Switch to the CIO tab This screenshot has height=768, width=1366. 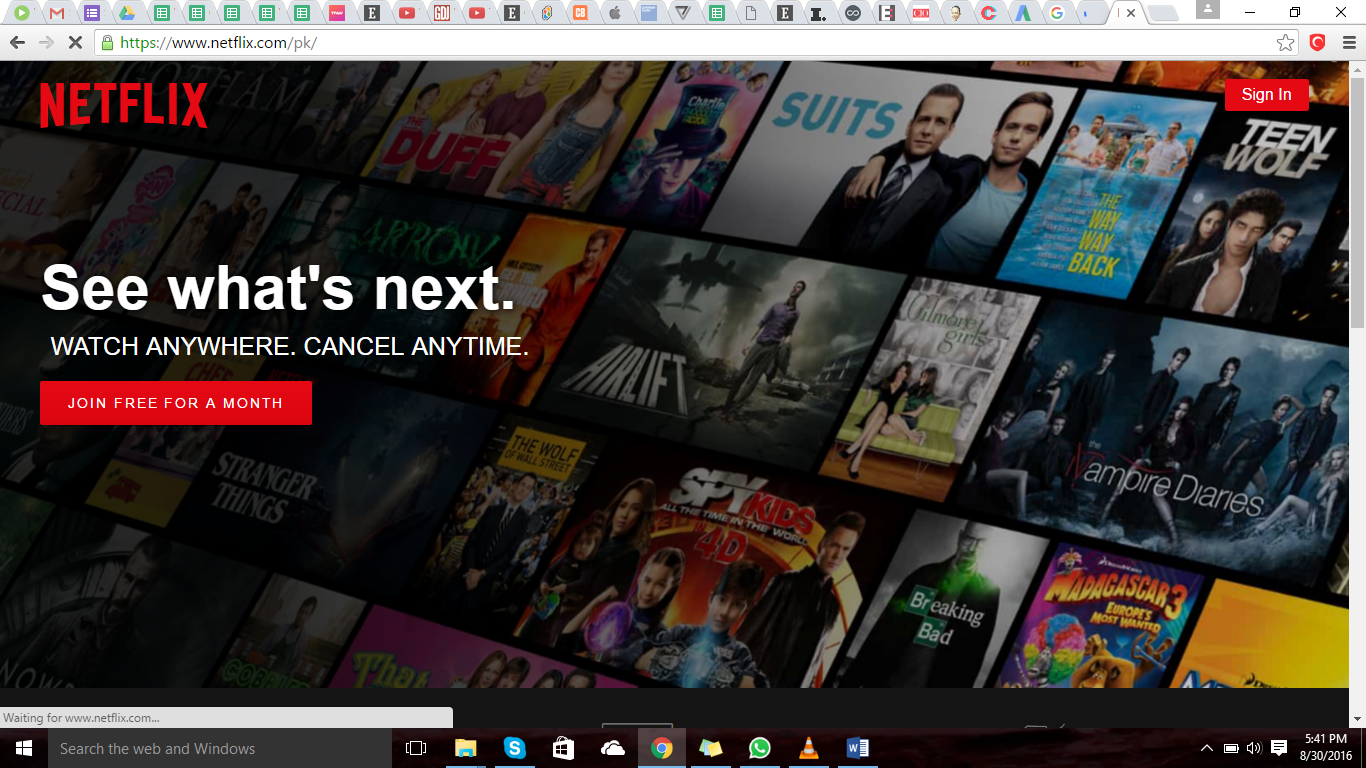(920, 13)
